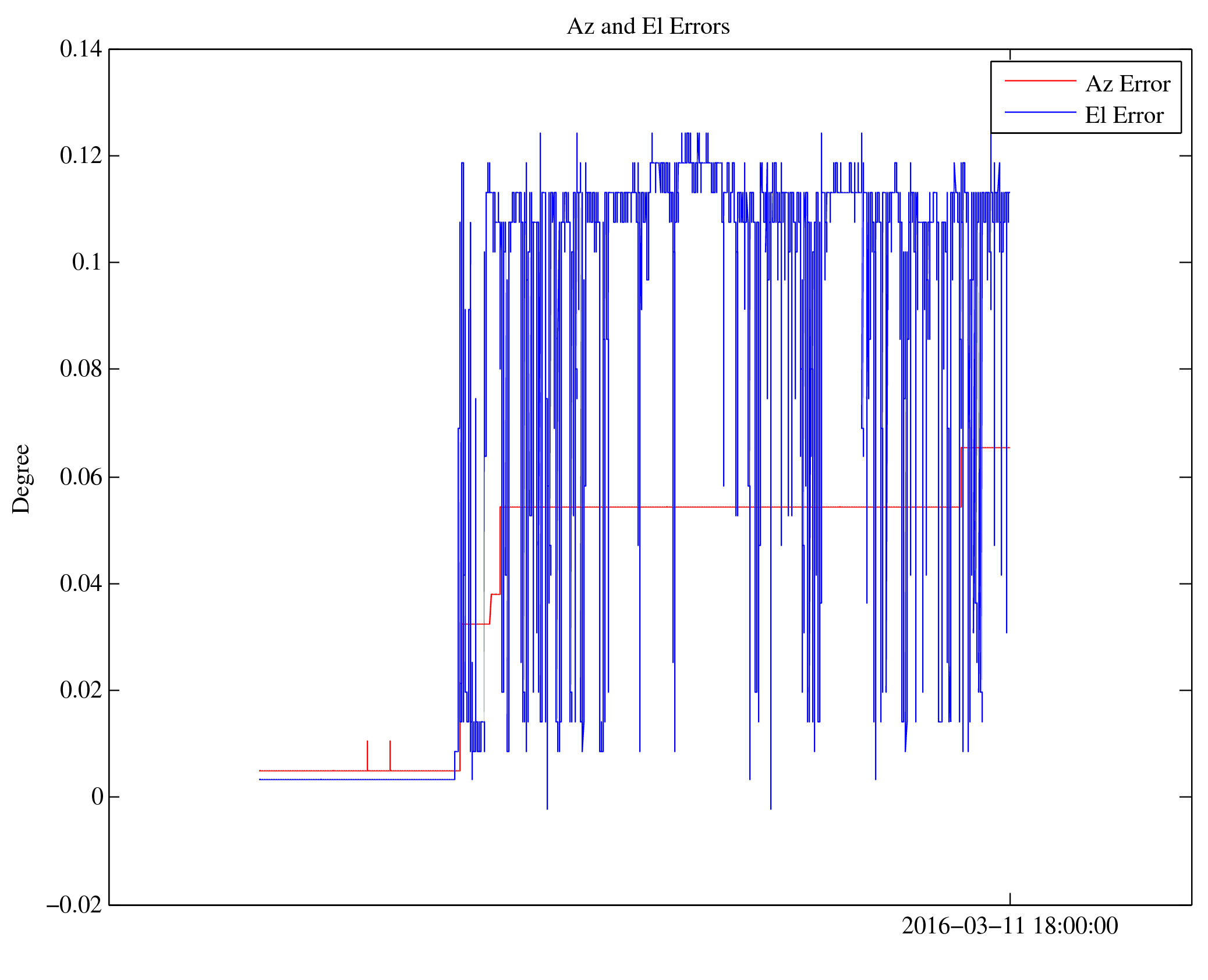Screen dimensions: 1208x980
Task: Click the 0.12 y-axis tick label
Action: click(x=81, y=155)
